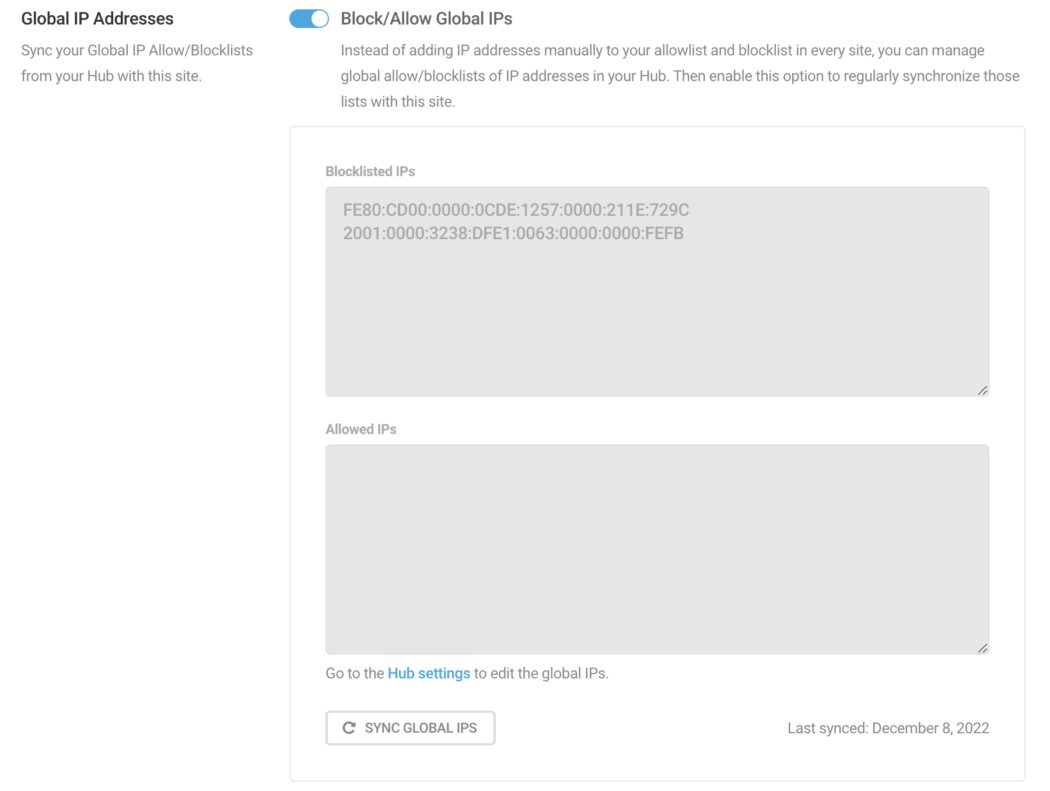Click the global allow/blocklists explanation paragraph
This screenshot has width=1050, height=791.
[679, 76]
